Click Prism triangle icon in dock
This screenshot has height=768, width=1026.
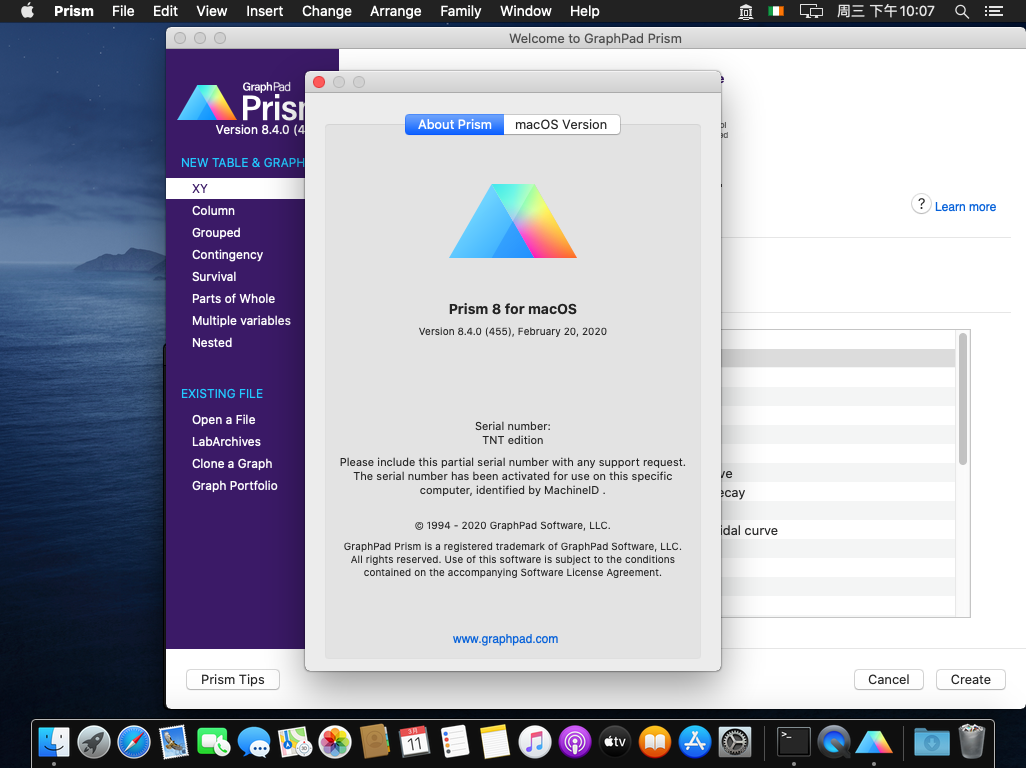874,742
